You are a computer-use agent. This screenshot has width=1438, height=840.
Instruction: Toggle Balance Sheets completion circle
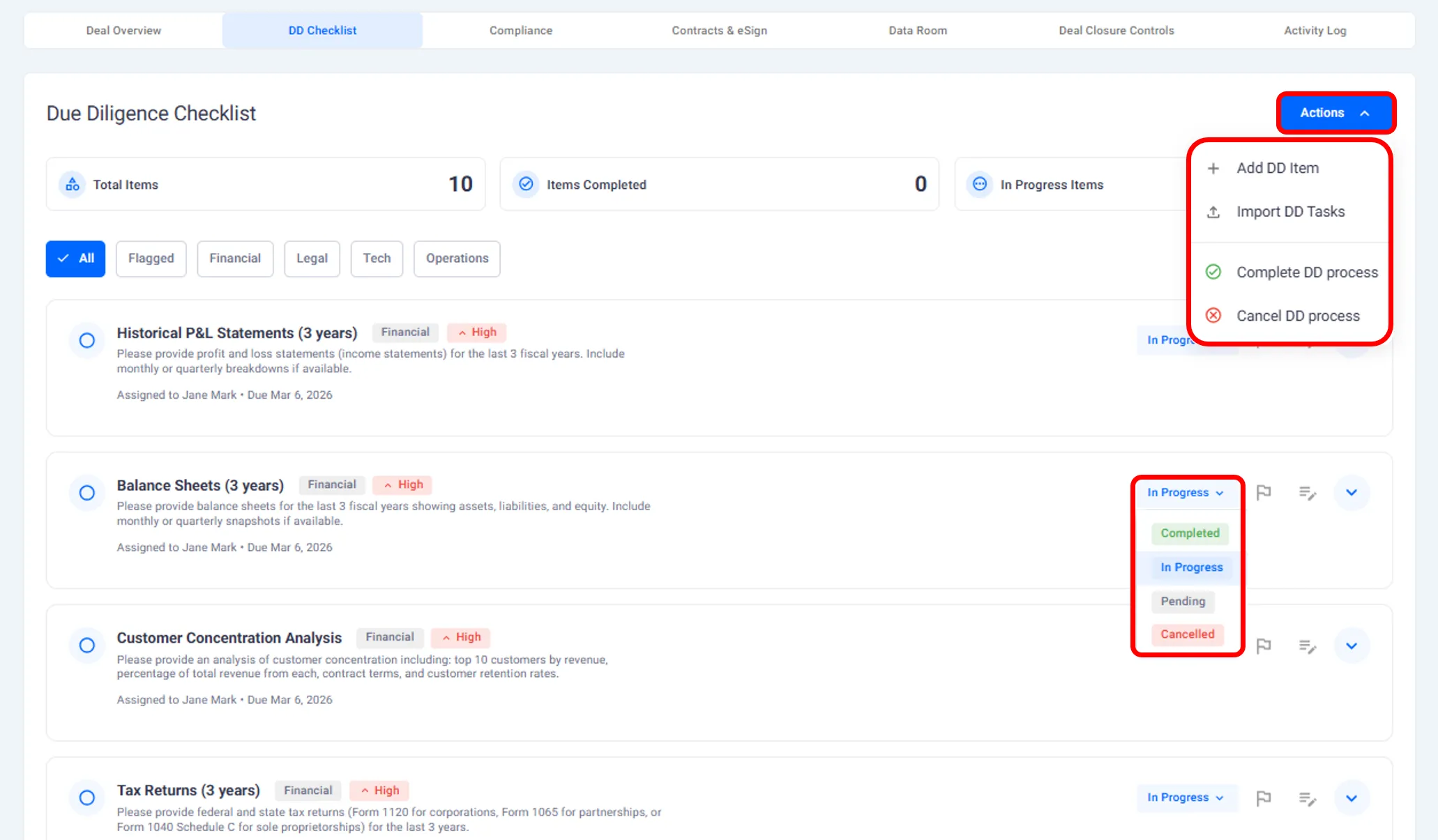[86, 493]
